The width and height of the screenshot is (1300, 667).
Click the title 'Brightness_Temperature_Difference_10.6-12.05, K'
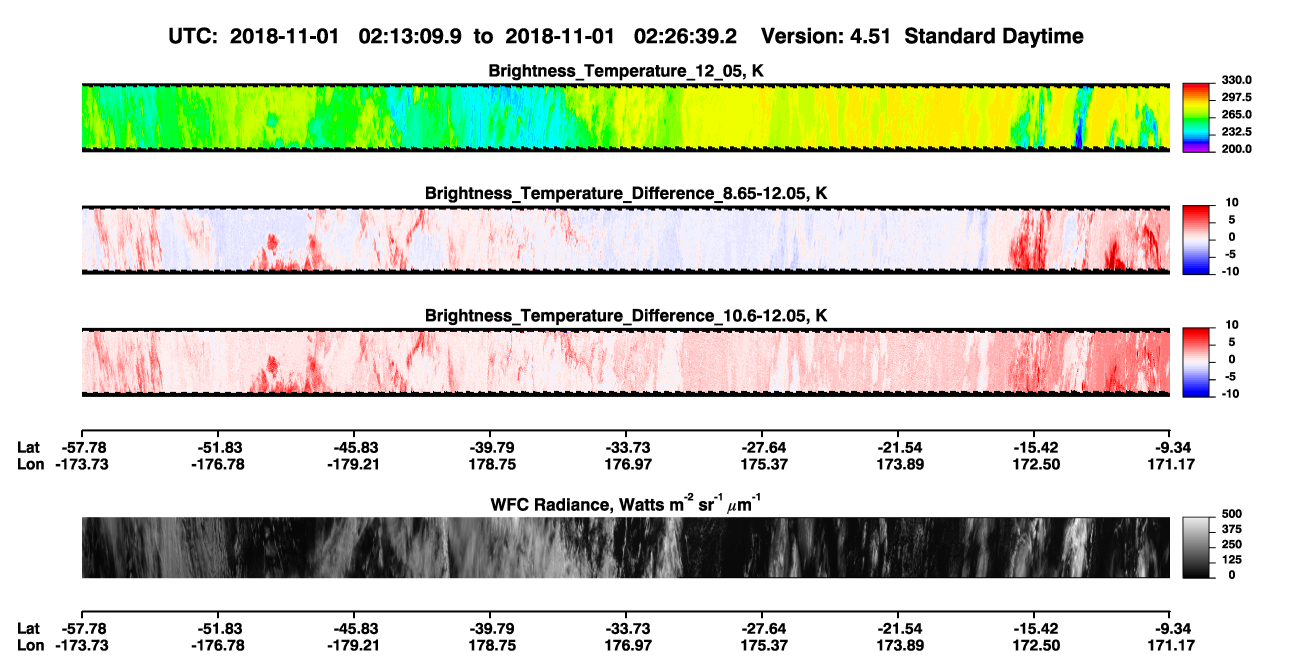tap(626, 316)
